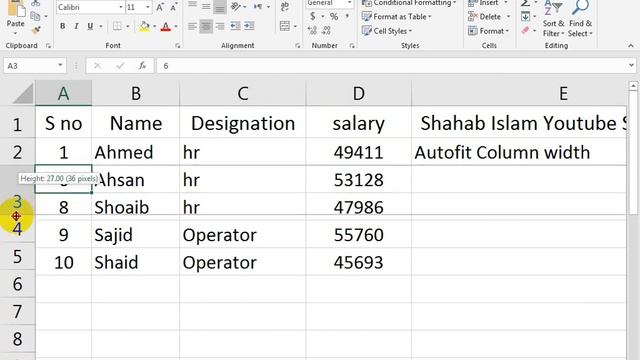640x360 pixels.
Task: Toggle Align Left for the cell
Action: click(192, 26)
